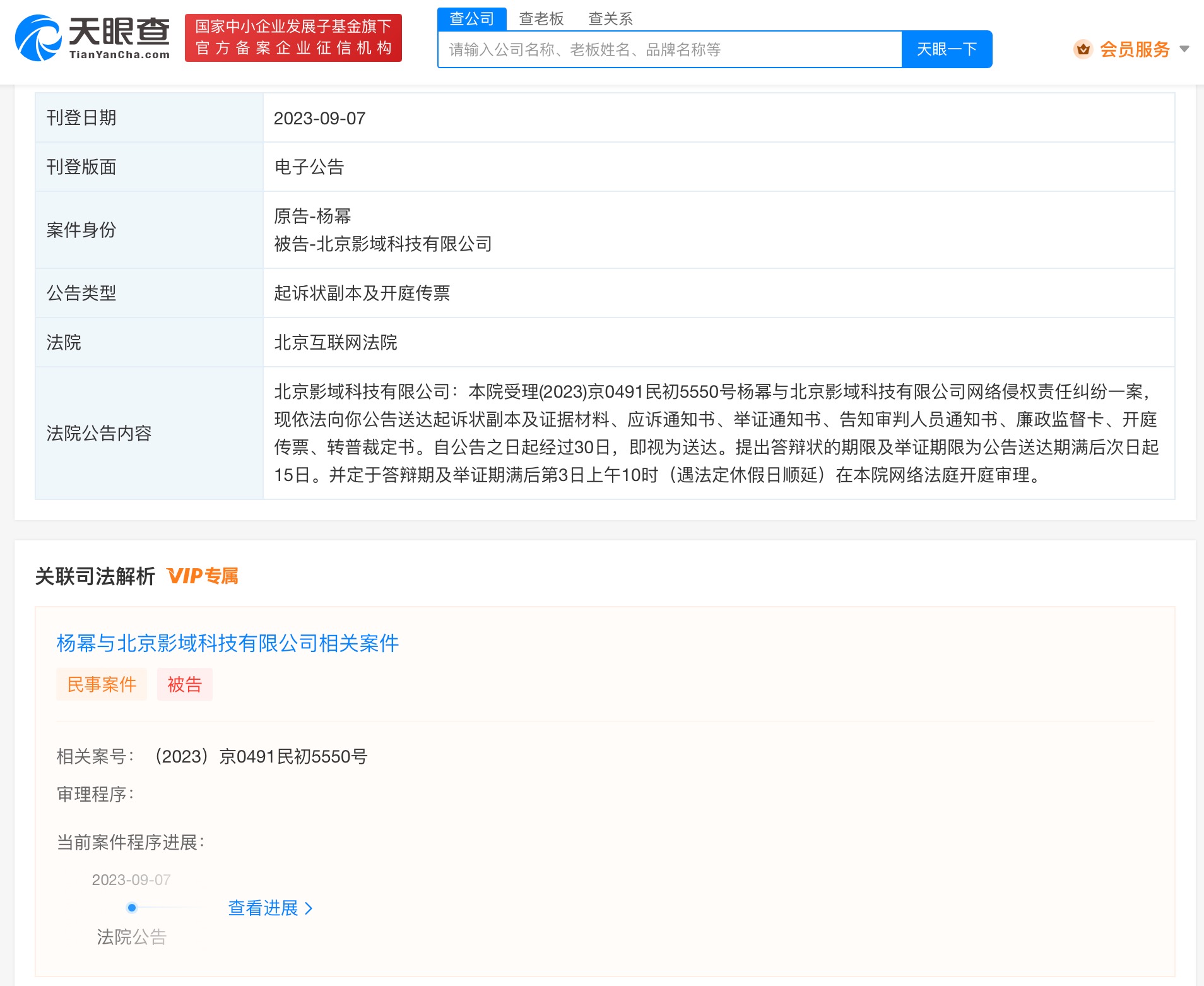This screenshot has width=1204, height=986.
Task: Click the crown icon beside 会员服务
Action: pyautogui.click(x=1083, y=49)
